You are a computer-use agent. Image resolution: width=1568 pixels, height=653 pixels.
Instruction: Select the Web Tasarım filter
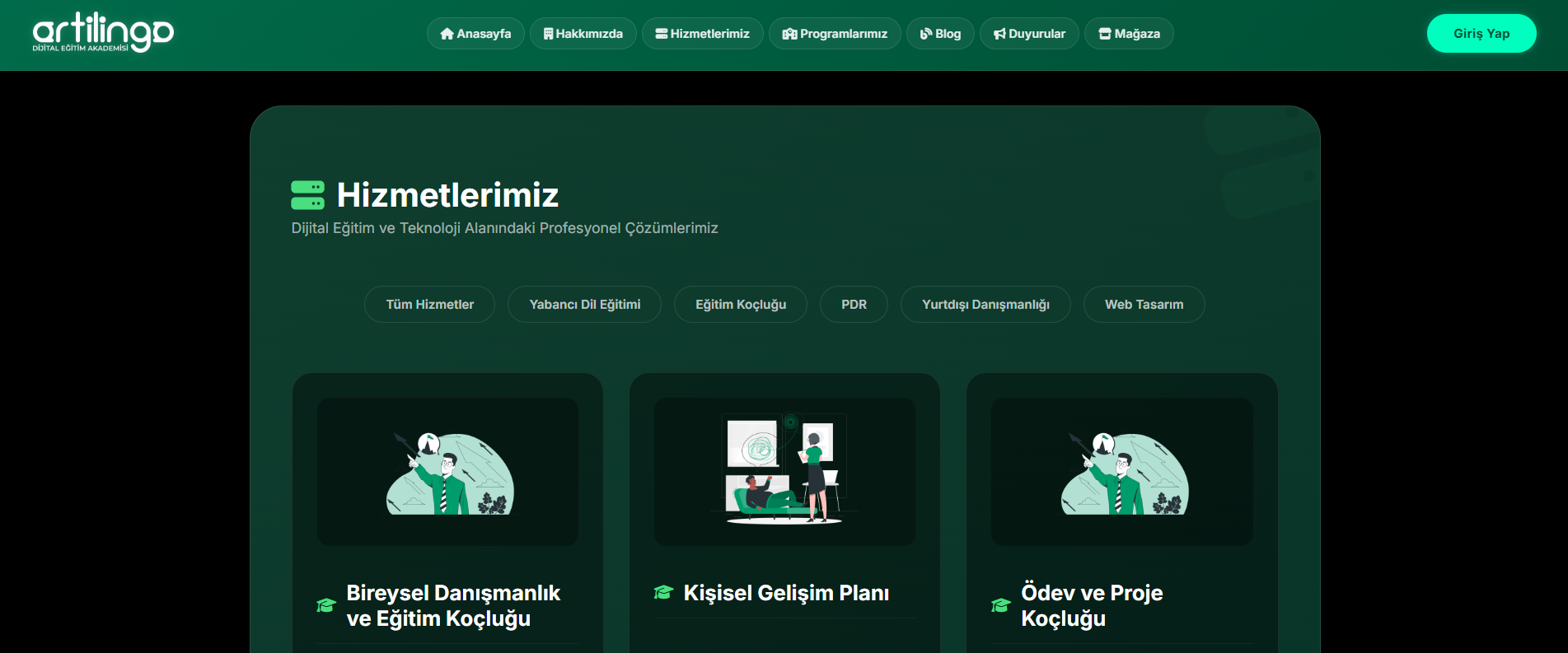coord(1144,305)
